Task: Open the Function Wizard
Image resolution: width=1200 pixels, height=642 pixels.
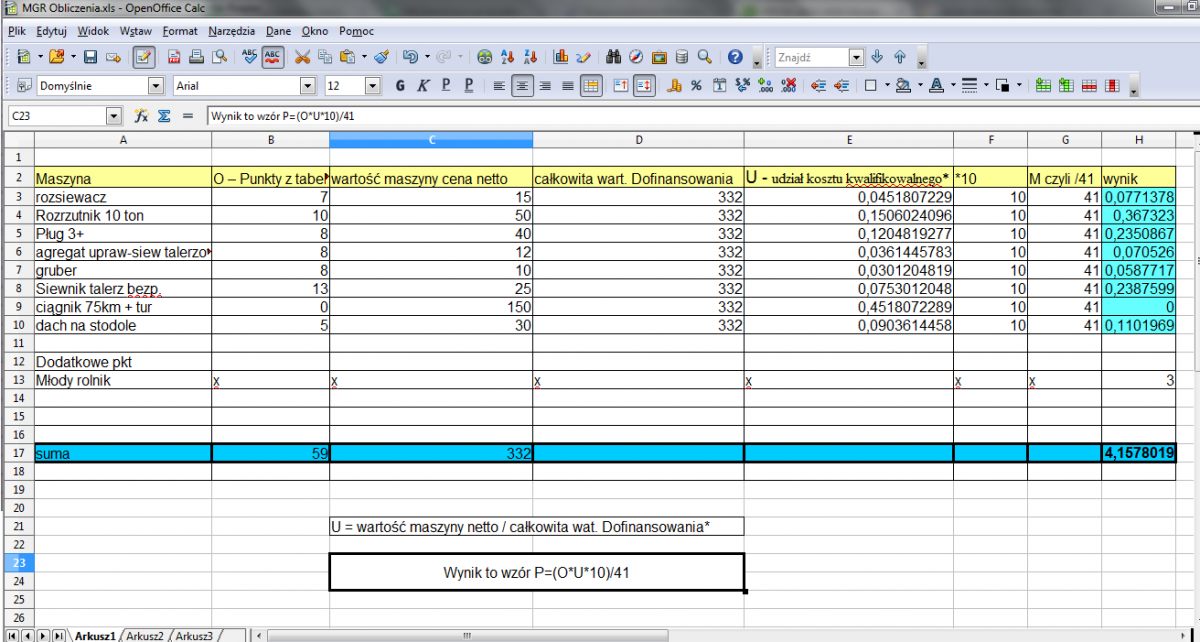Action: click(x=141, y=116)
